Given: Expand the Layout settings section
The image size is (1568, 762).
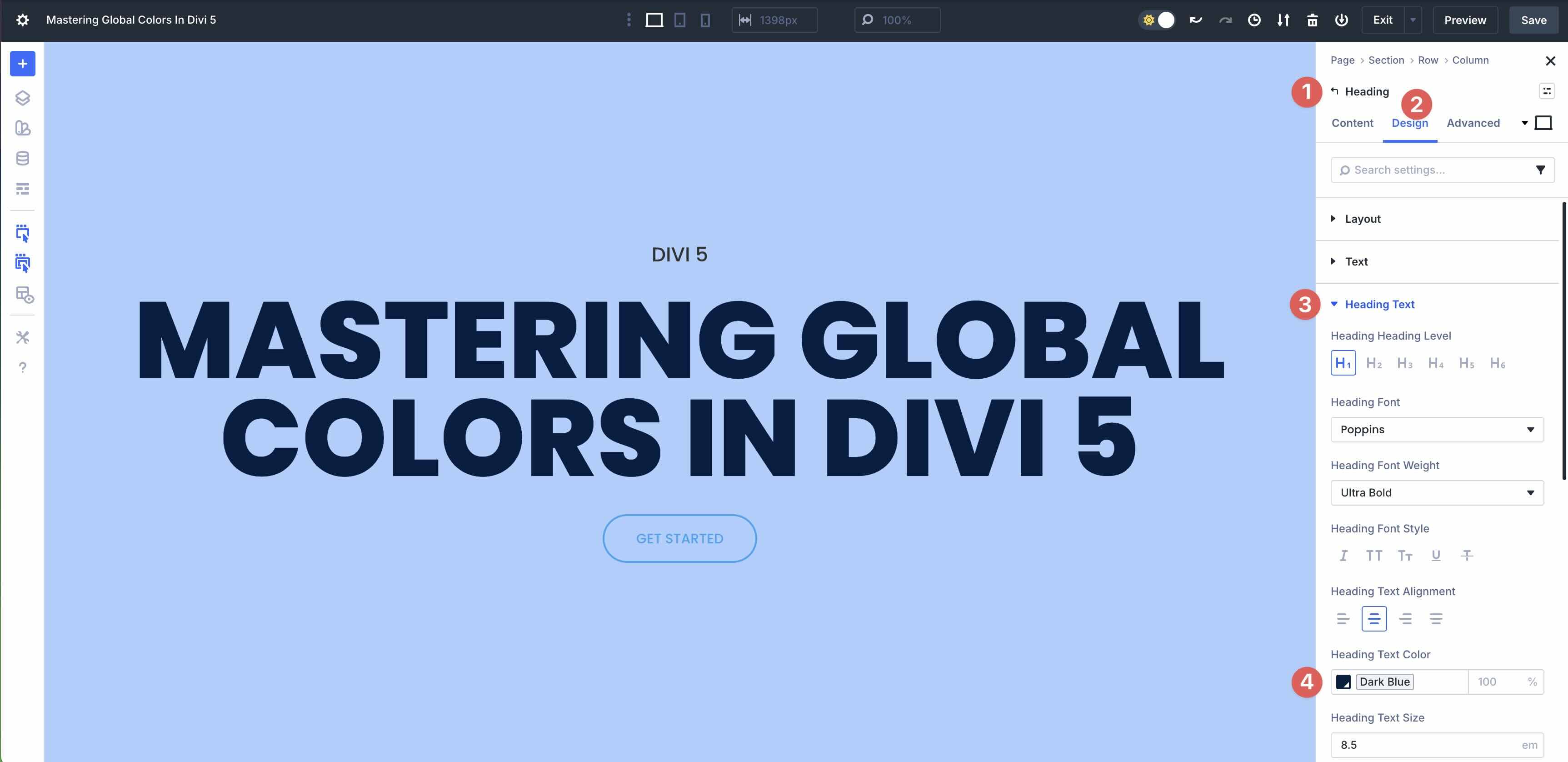Looking at the screenshot, I should pyautogui.click(x=1363, y=219).
